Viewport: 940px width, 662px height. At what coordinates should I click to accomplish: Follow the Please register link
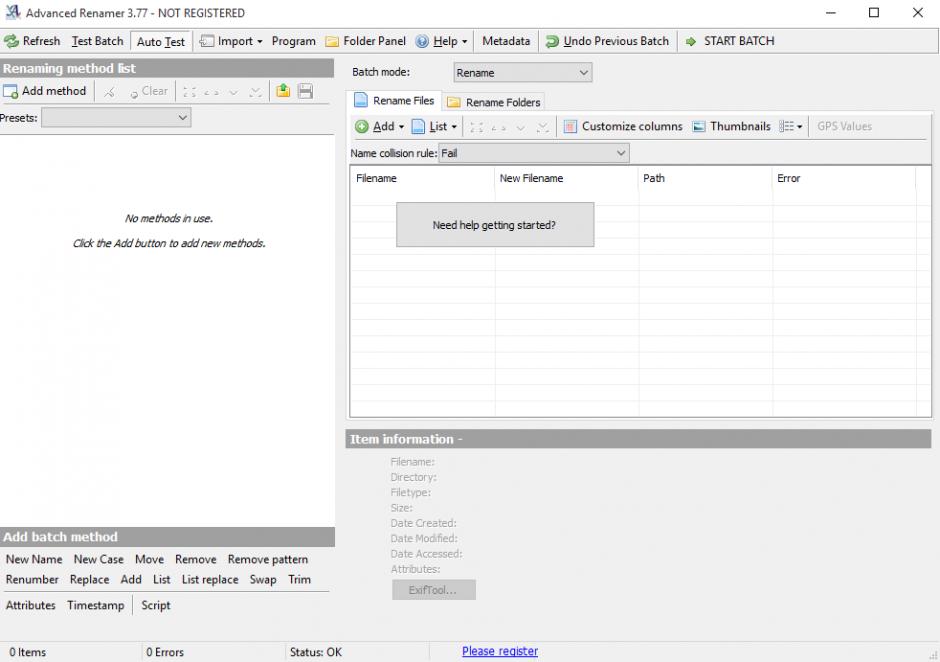[499, 651]
